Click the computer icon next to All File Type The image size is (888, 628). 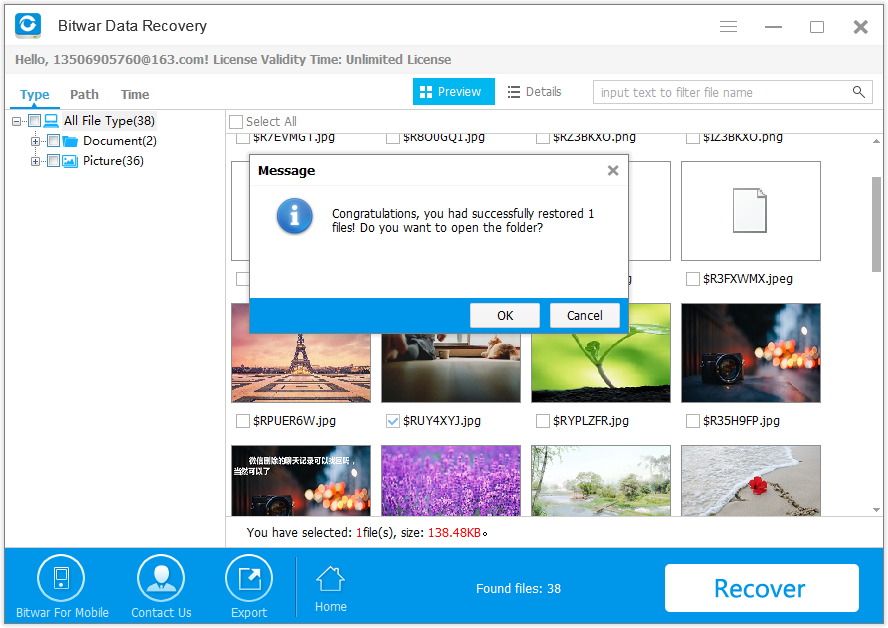pyautogui.click(x=52, y=121)
